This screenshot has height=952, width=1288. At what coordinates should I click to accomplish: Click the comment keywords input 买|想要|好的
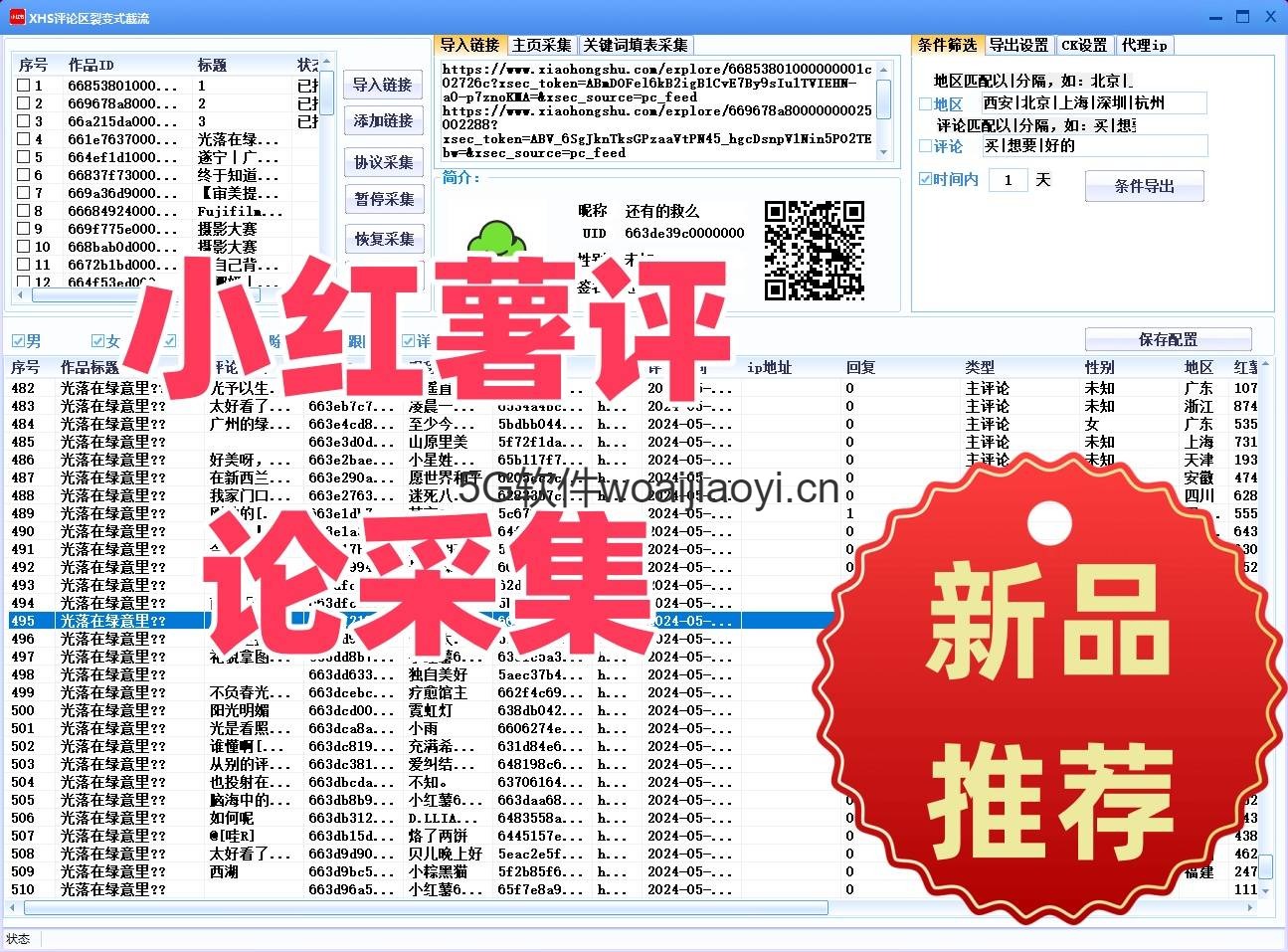point(1094,146)
